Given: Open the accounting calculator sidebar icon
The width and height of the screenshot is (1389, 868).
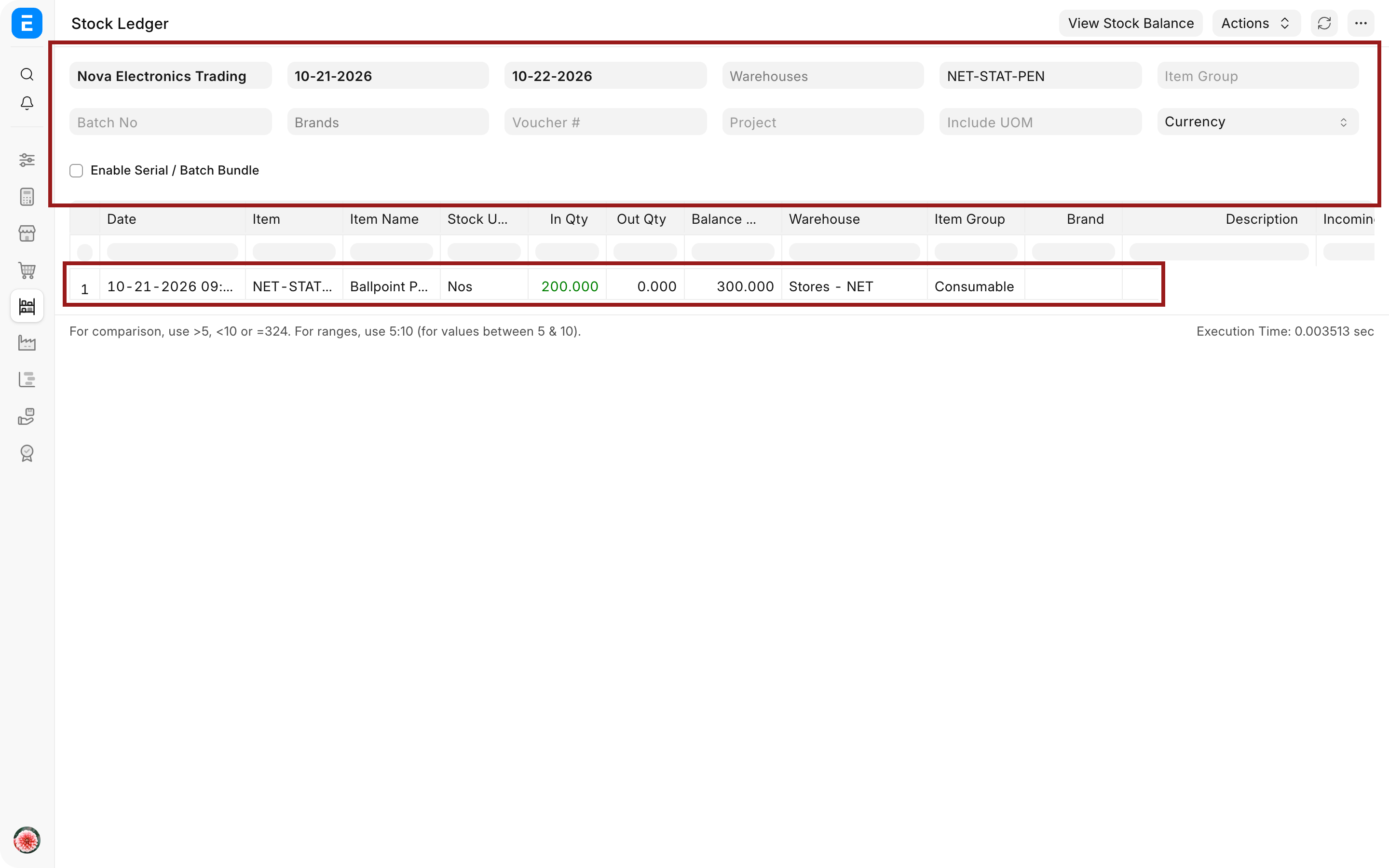Looking at the screenshot, I should [27, 197].
